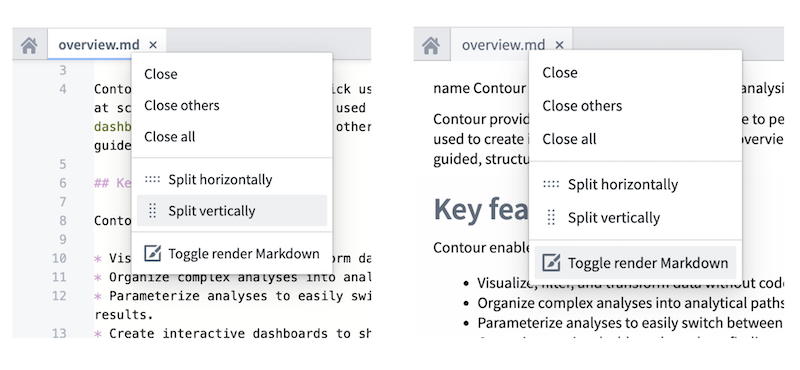Click the home icon in right editor
This screenshot has width=800, height=370.
[431, 45]
